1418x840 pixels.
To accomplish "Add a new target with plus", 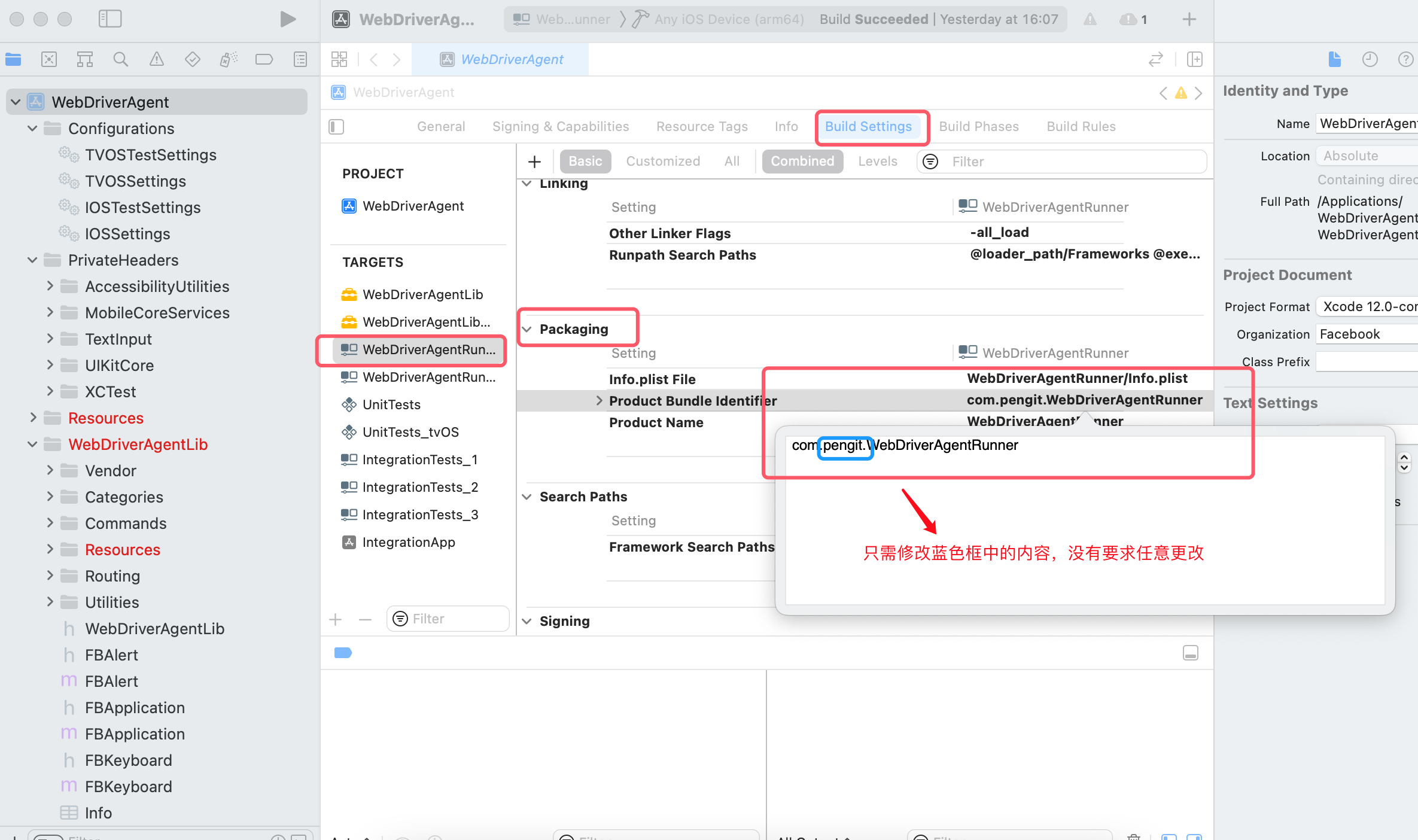I will pyautogui.click(x=336, y=619).
